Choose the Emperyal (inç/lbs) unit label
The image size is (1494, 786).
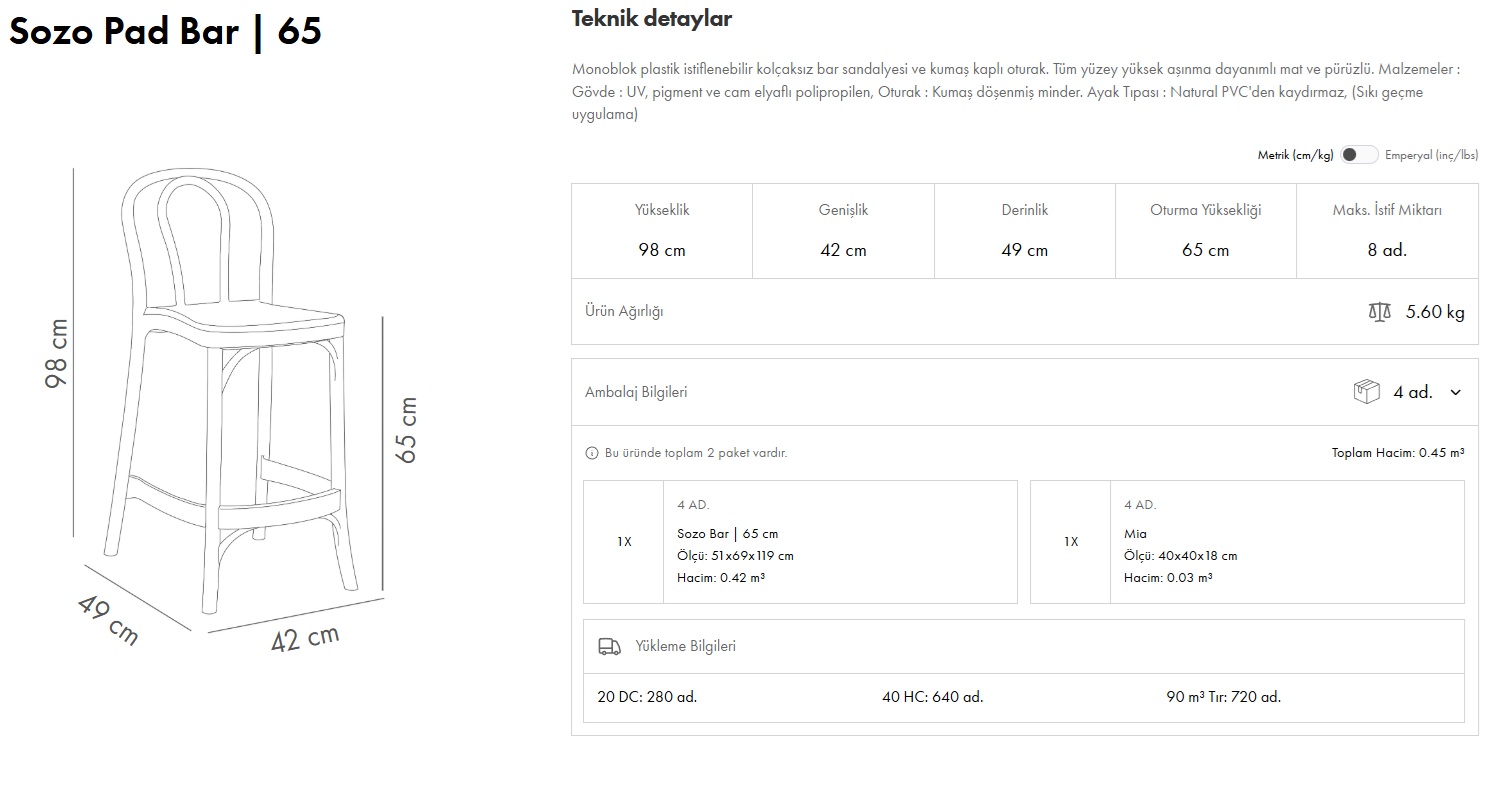tap(1431, 155)
